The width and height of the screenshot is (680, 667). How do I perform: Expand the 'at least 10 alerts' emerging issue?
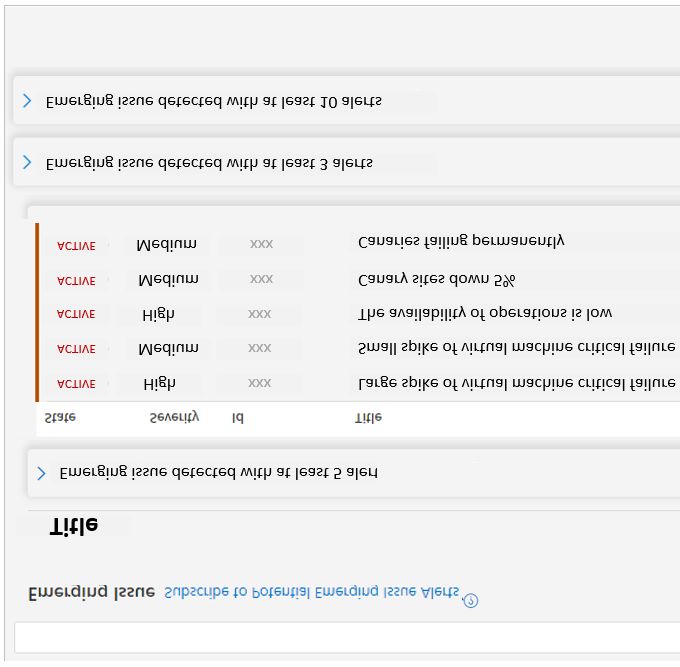click(x=27, y=101)
